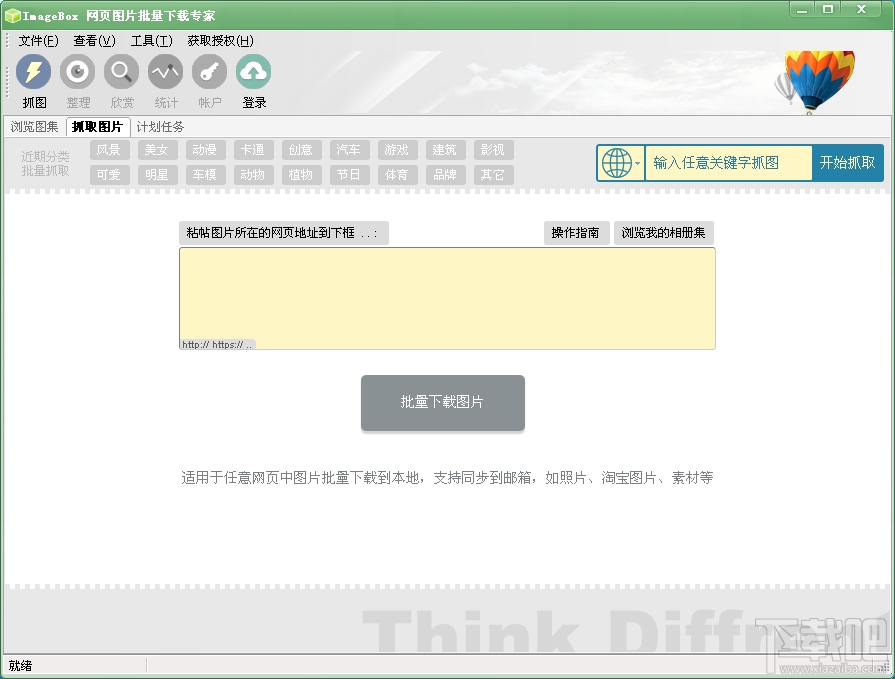Open the 操作指南 guide

(576, 232)
